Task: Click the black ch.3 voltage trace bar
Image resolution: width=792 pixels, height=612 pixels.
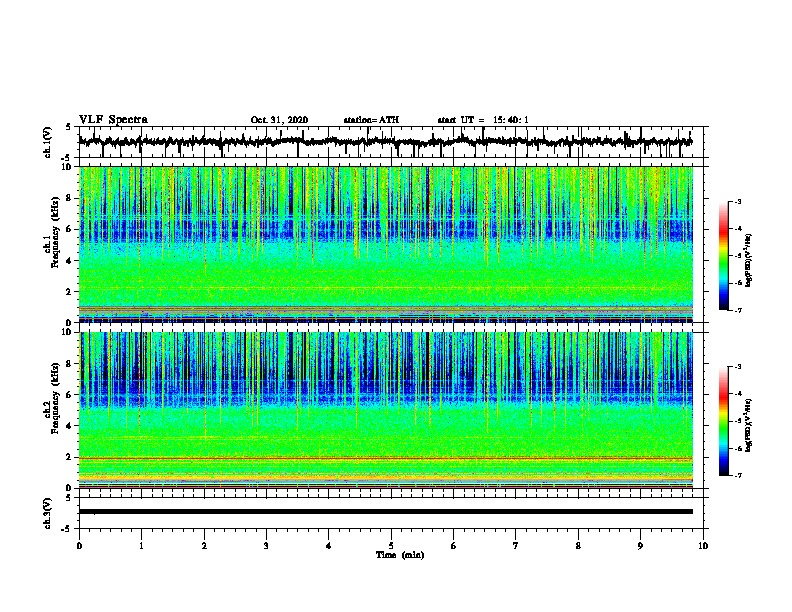Action: 386,512
